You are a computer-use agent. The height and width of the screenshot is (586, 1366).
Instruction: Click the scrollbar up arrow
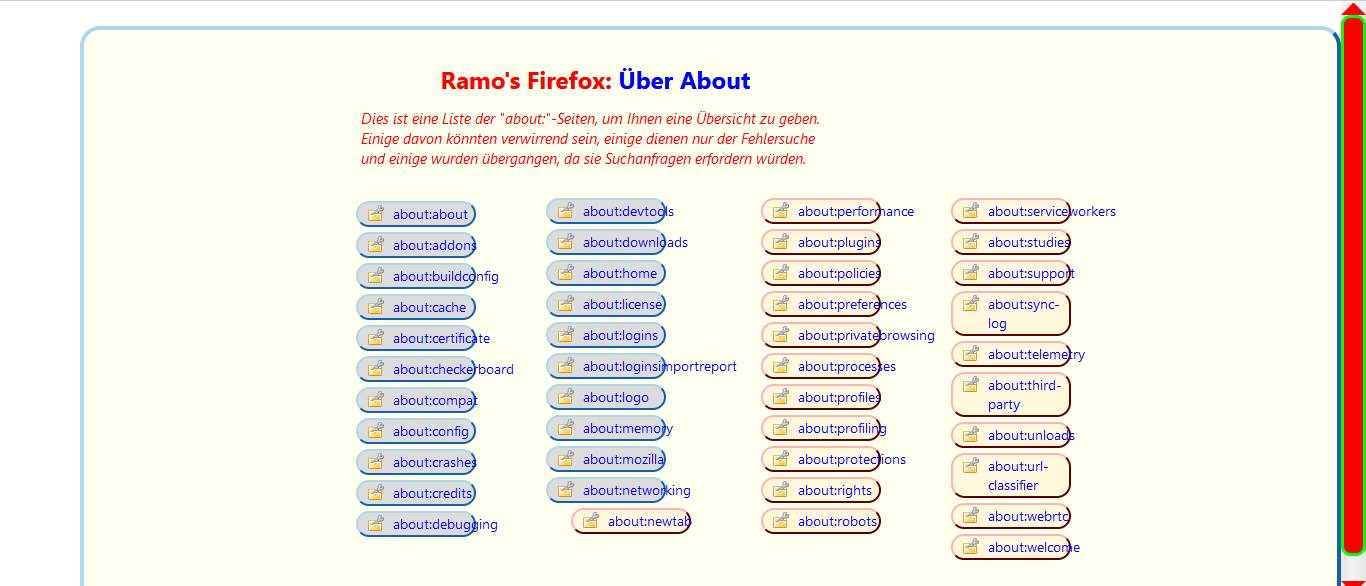pos(1353,8)
